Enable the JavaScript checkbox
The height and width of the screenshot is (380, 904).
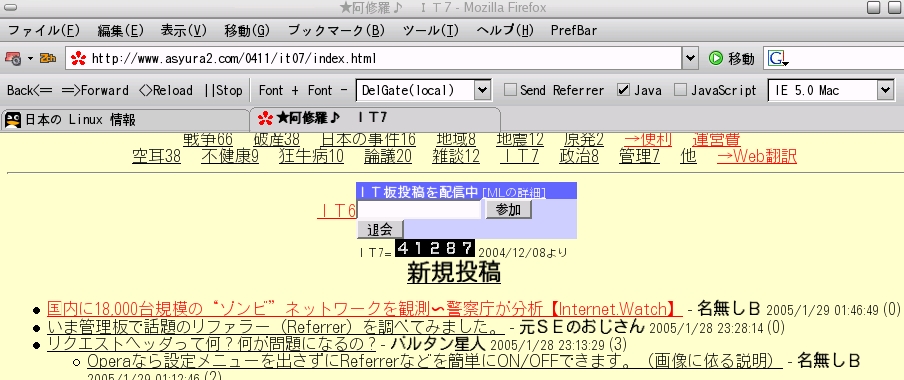pyautogui.click(x=681, y=90)
